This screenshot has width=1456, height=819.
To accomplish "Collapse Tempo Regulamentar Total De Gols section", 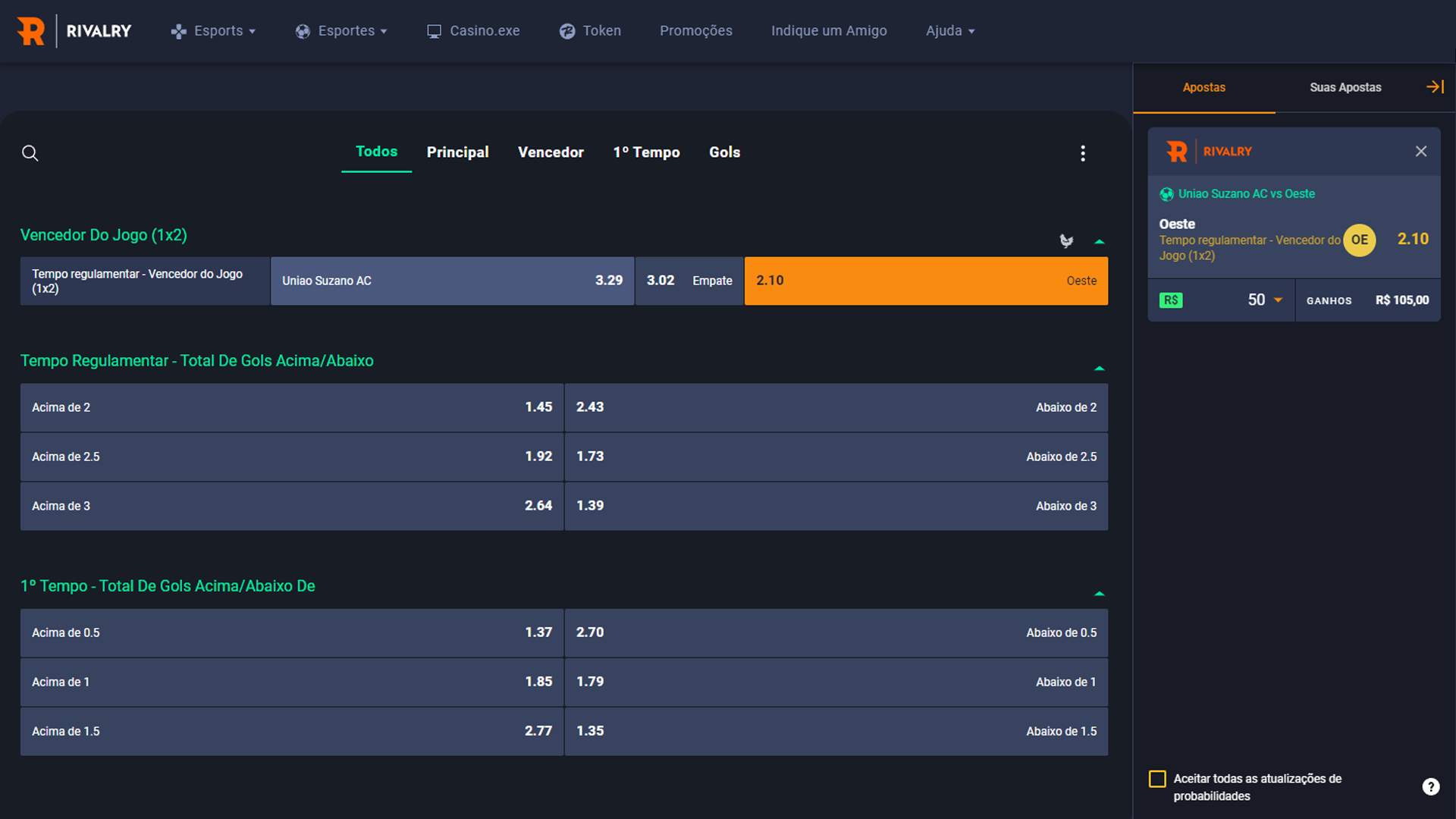I will tap(1099, 369).
